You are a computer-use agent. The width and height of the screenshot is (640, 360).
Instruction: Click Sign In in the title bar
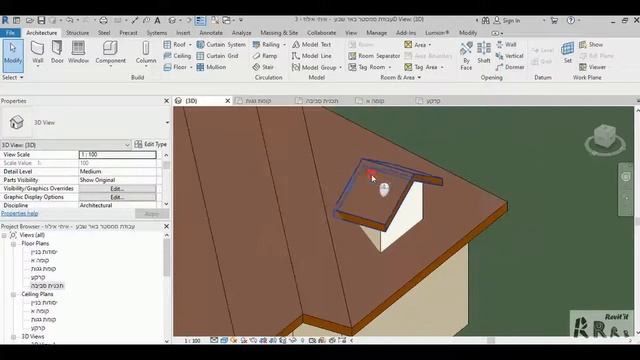point(507,20)
